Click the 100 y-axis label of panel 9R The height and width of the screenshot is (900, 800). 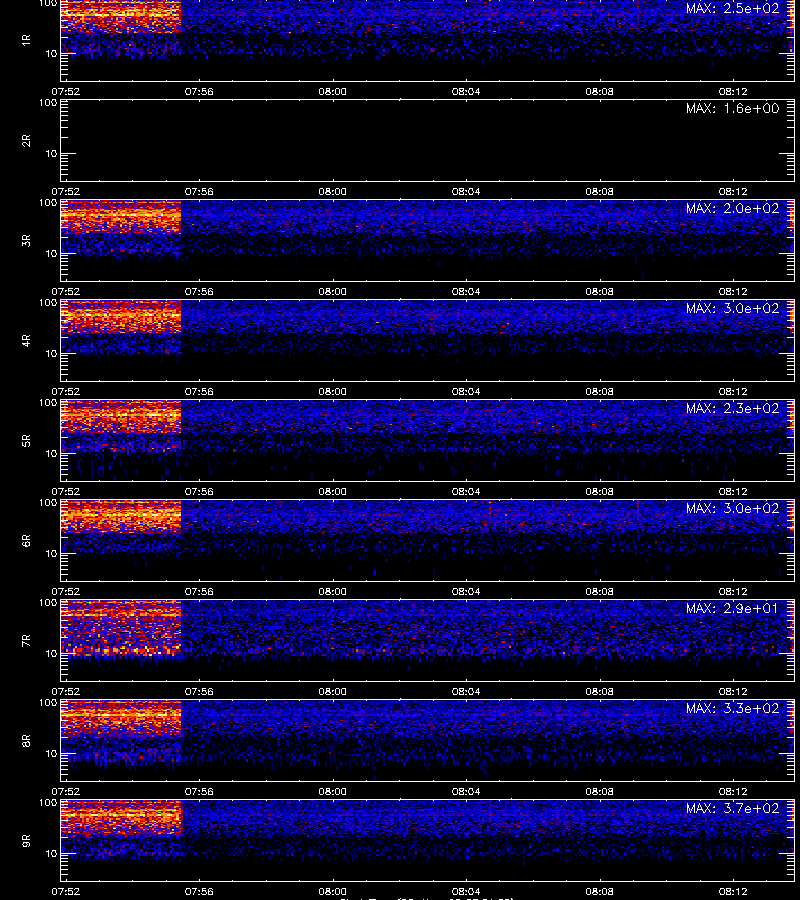pos(48,803)
